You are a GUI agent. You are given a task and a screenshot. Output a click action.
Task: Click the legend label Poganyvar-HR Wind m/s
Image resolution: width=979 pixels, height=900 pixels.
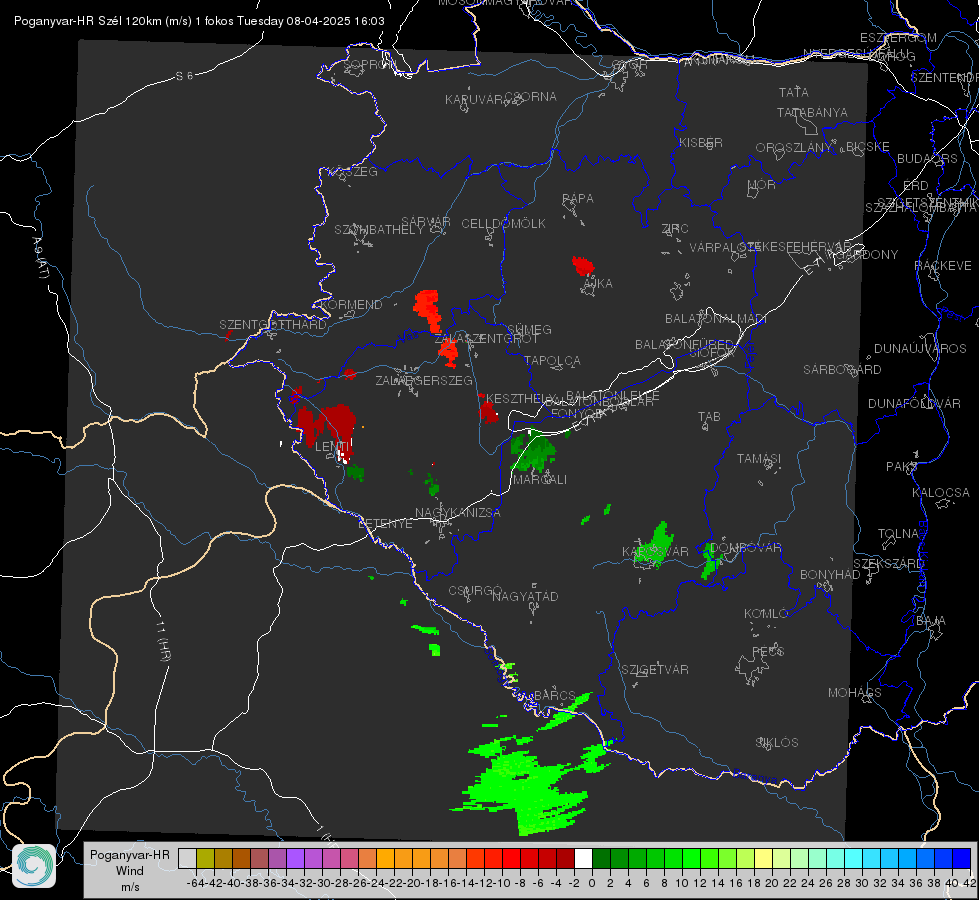pos(130,871)
